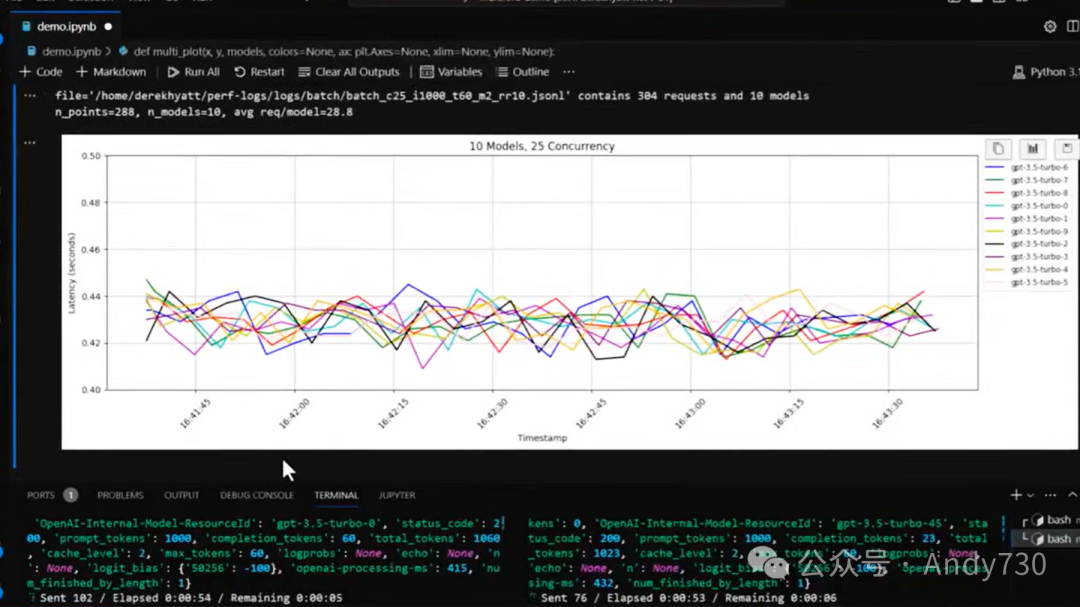Select the second bash terminal entry
The width and height of the screenshot is (1080, 607).
tap(1050, 538)
